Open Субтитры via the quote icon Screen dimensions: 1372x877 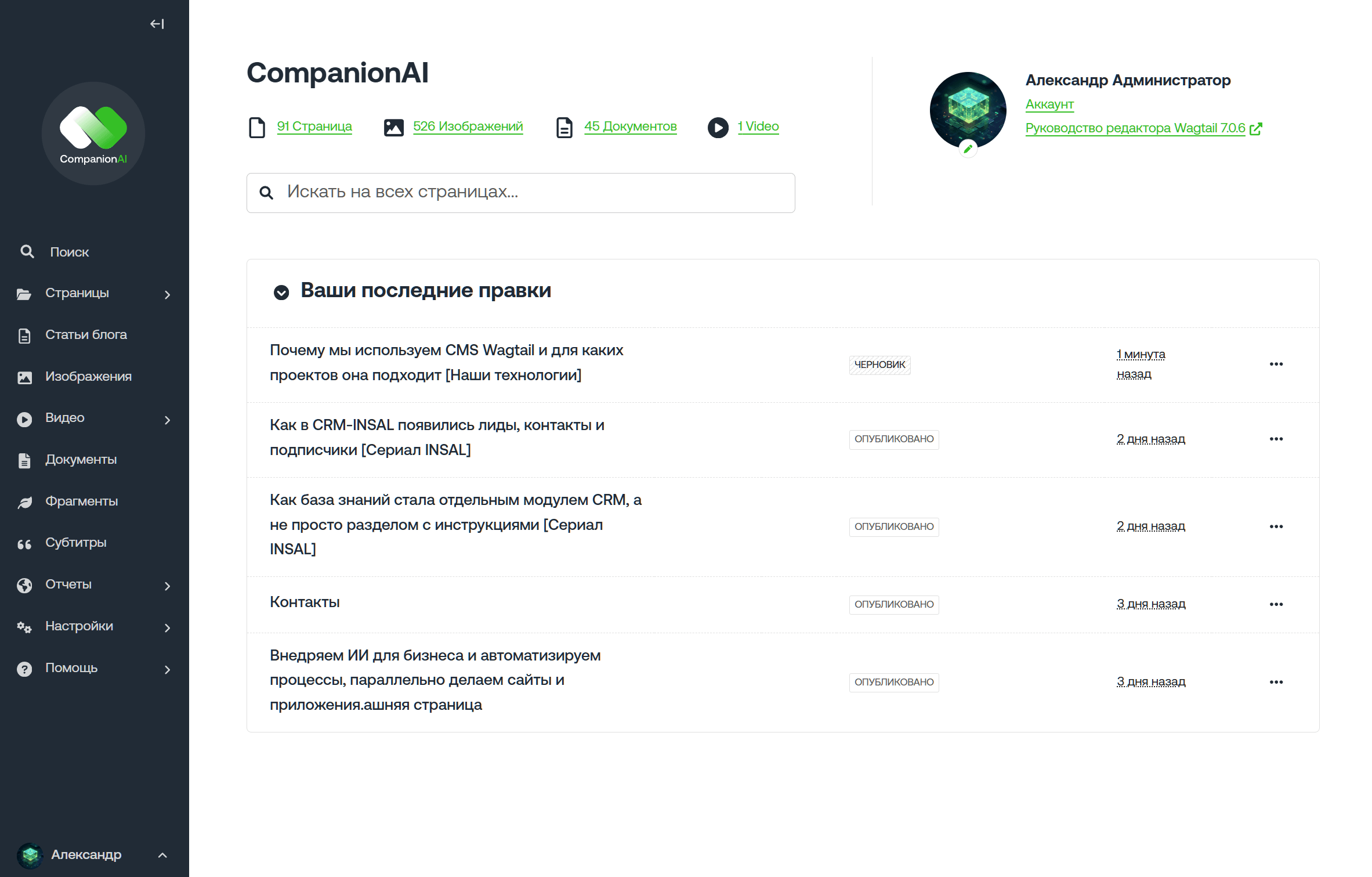(x=24, y=543)
